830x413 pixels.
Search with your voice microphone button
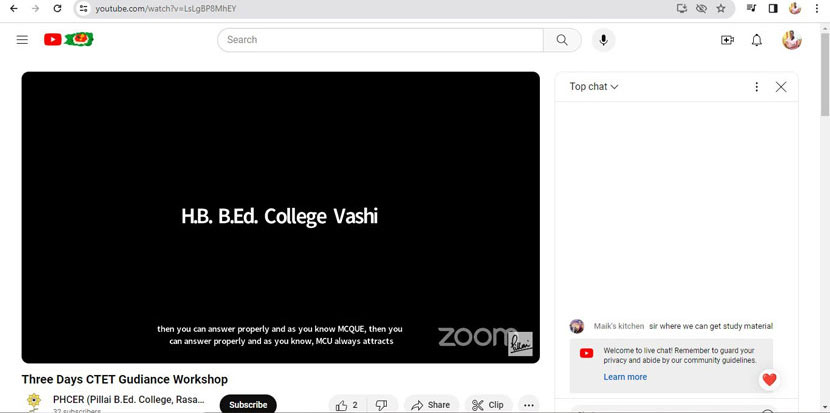603,40
